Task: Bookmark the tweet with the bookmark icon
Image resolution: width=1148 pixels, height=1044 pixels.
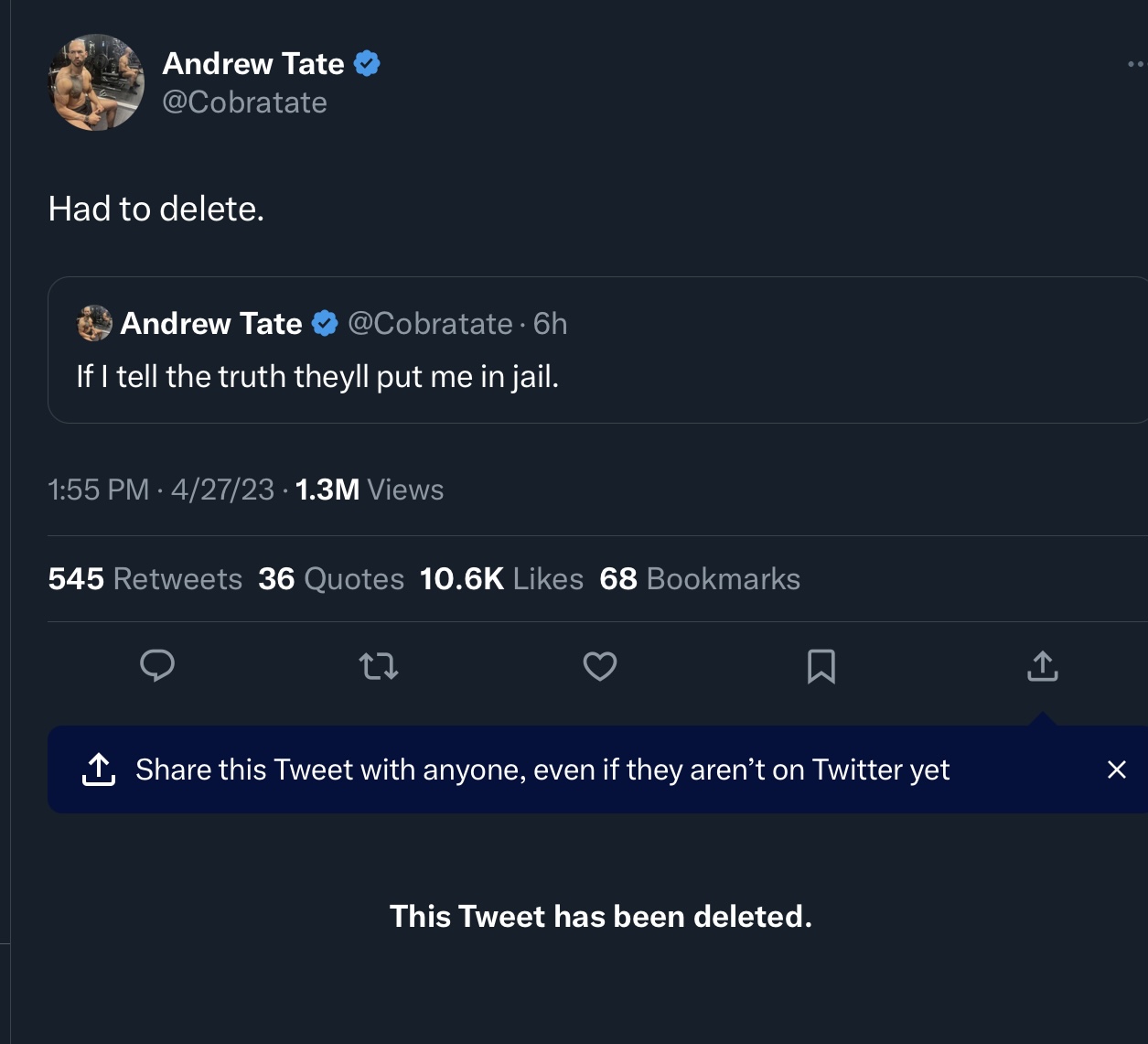Action: (821, 666)
